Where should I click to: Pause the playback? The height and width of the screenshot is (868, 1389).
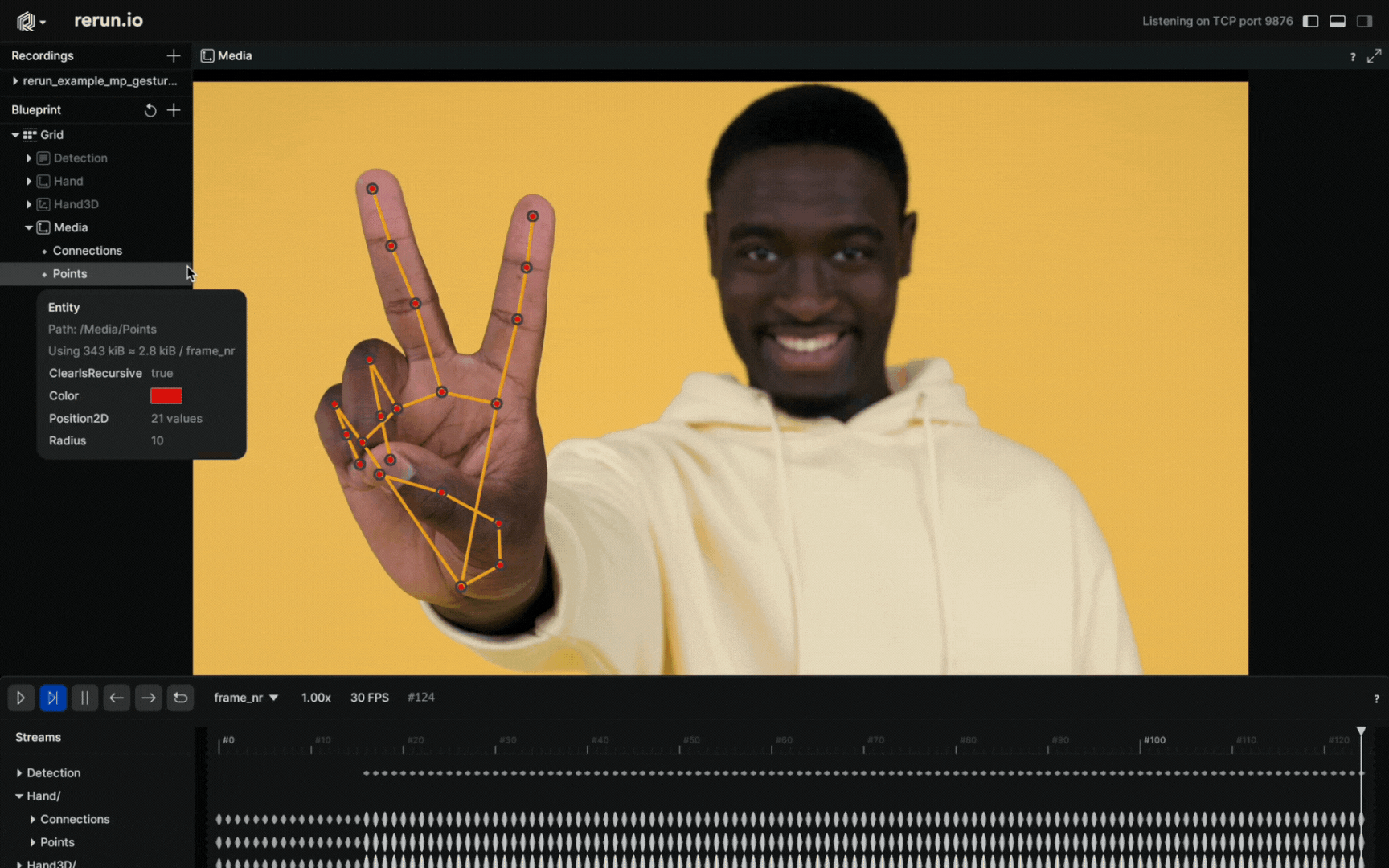[x=84, y=698]
